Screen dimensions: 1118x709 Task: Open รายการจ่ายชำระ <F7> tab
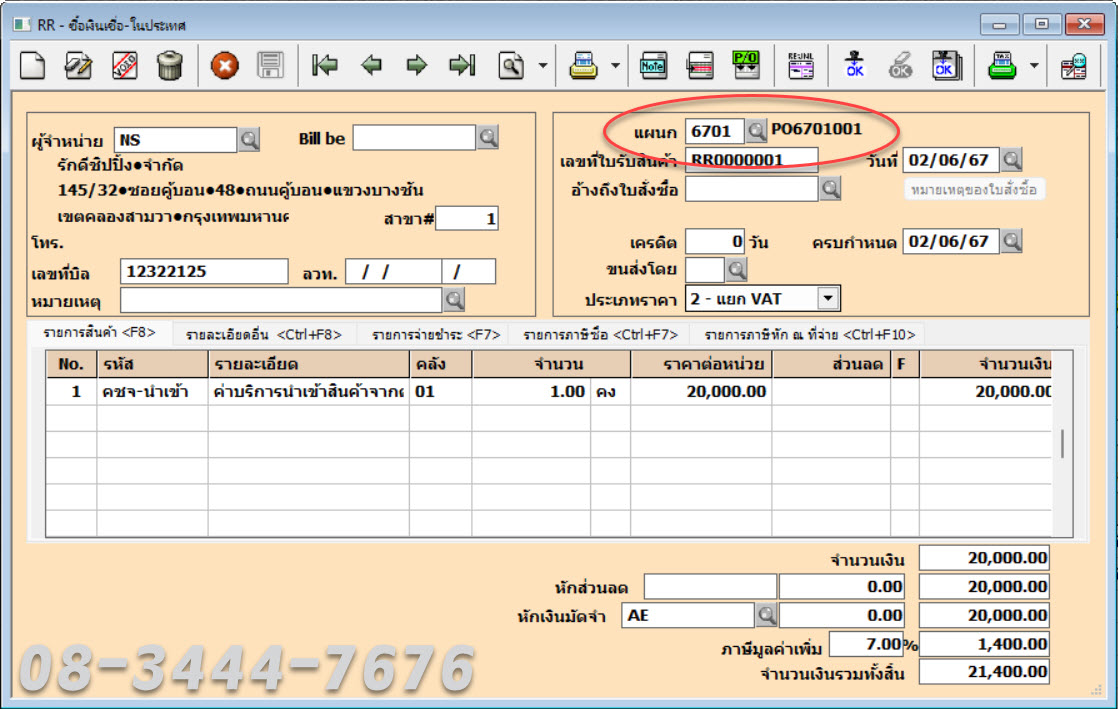click(x=436, y=335)
